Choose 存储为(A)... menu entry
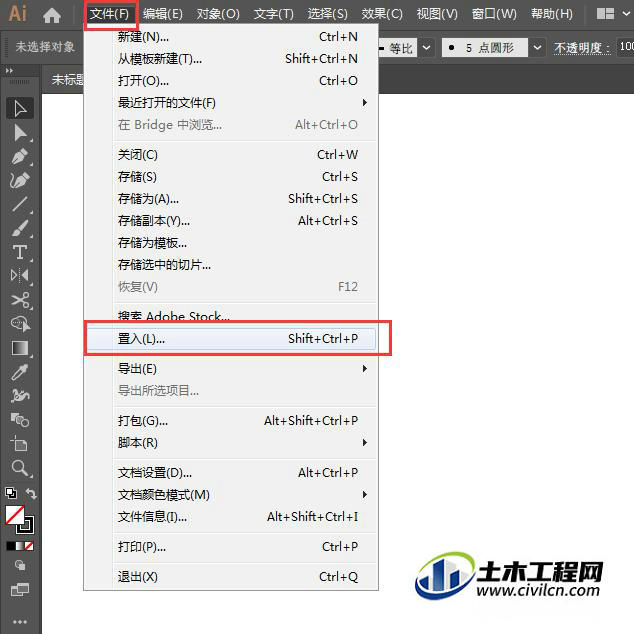634x634 pixels. click(x=231, y=199)
